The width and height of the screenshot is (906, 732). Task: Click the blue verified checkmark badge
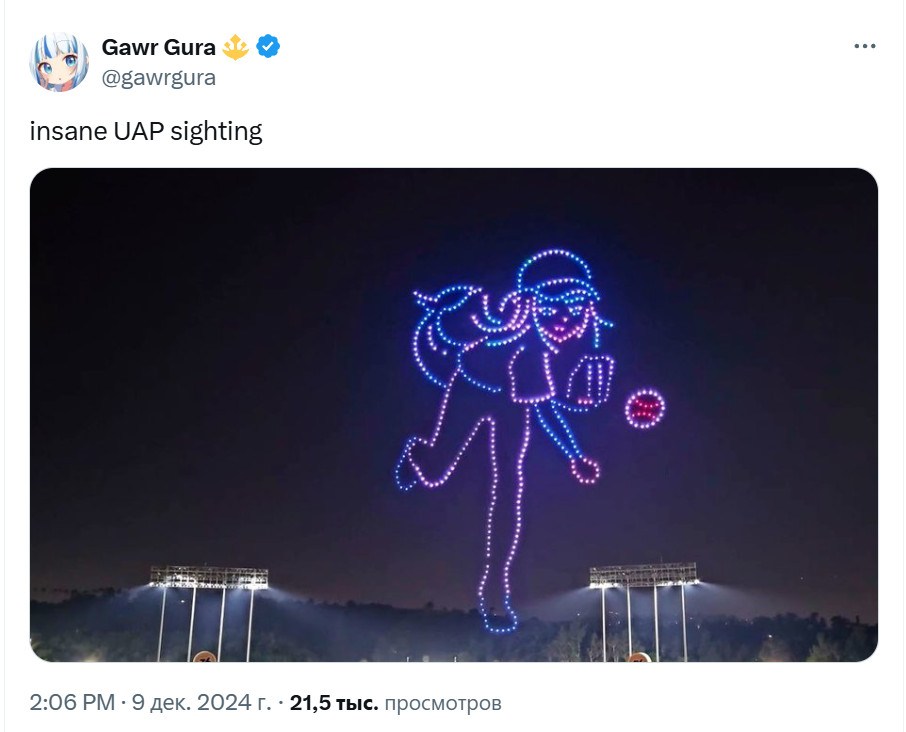pos(268,46)
